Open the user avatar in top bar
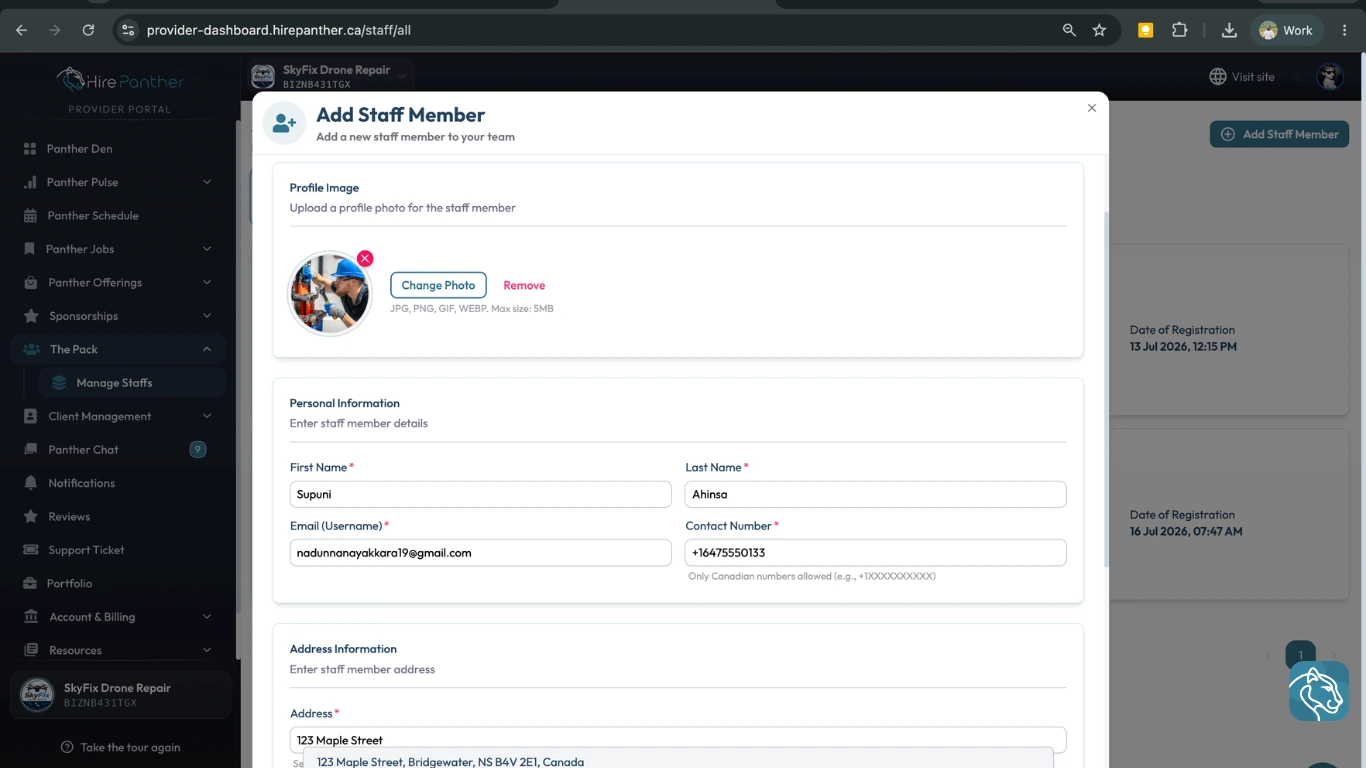This screenshot has height=768, width=1366. (x=1329, y=77)
